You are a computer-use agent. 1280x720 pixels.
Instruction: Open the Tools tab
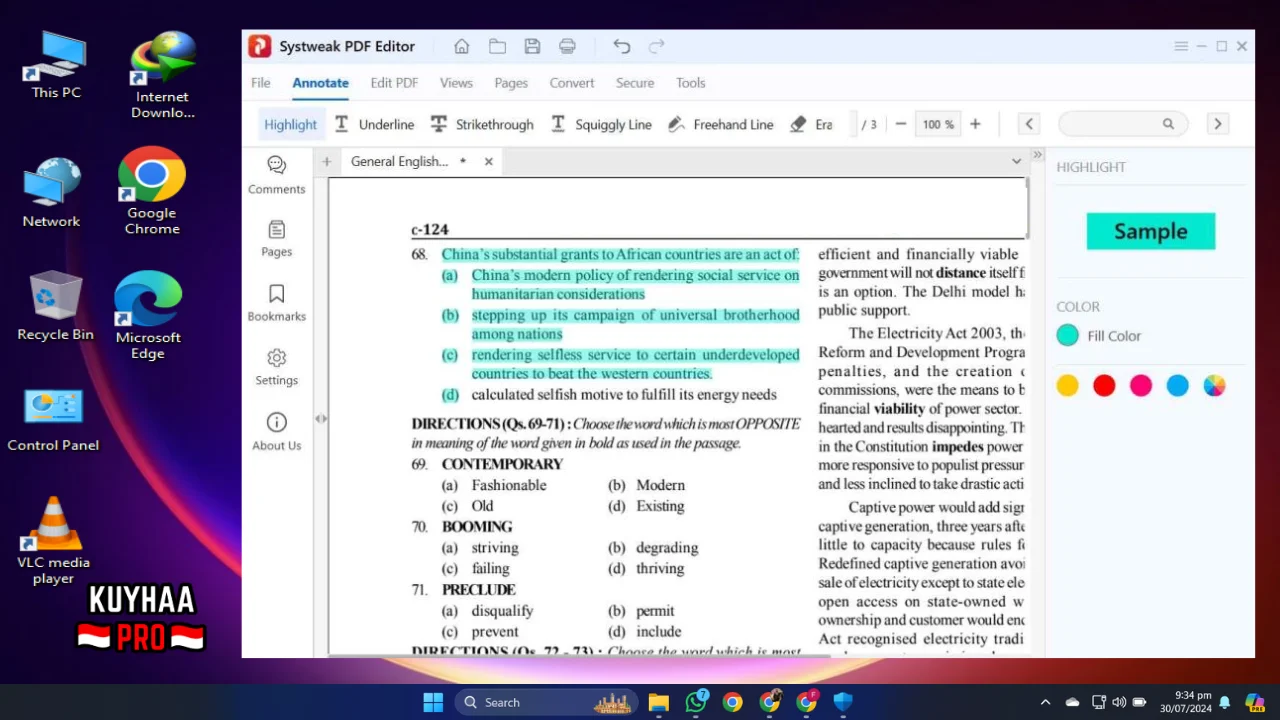tap(690, 83)
